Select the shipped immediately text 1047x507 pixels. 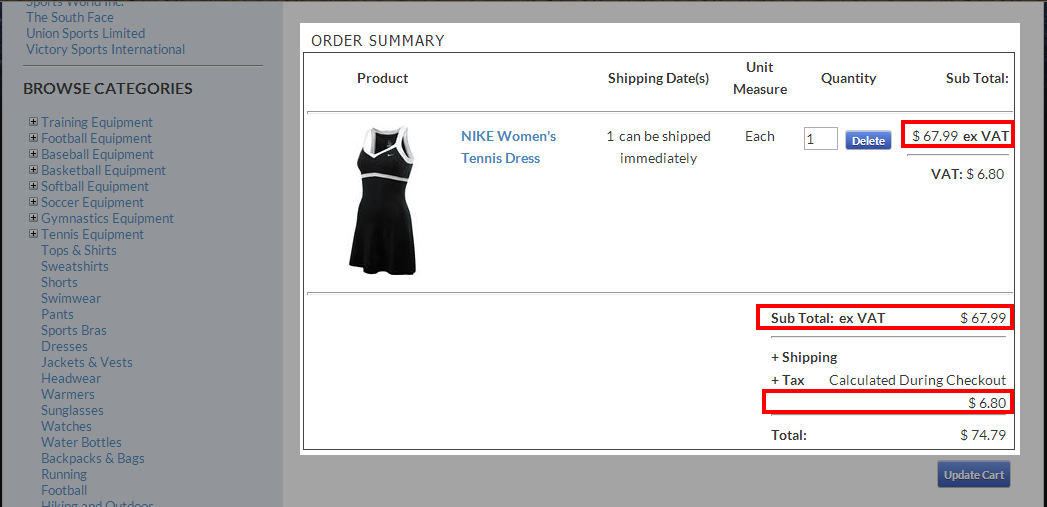click(658, 147)
